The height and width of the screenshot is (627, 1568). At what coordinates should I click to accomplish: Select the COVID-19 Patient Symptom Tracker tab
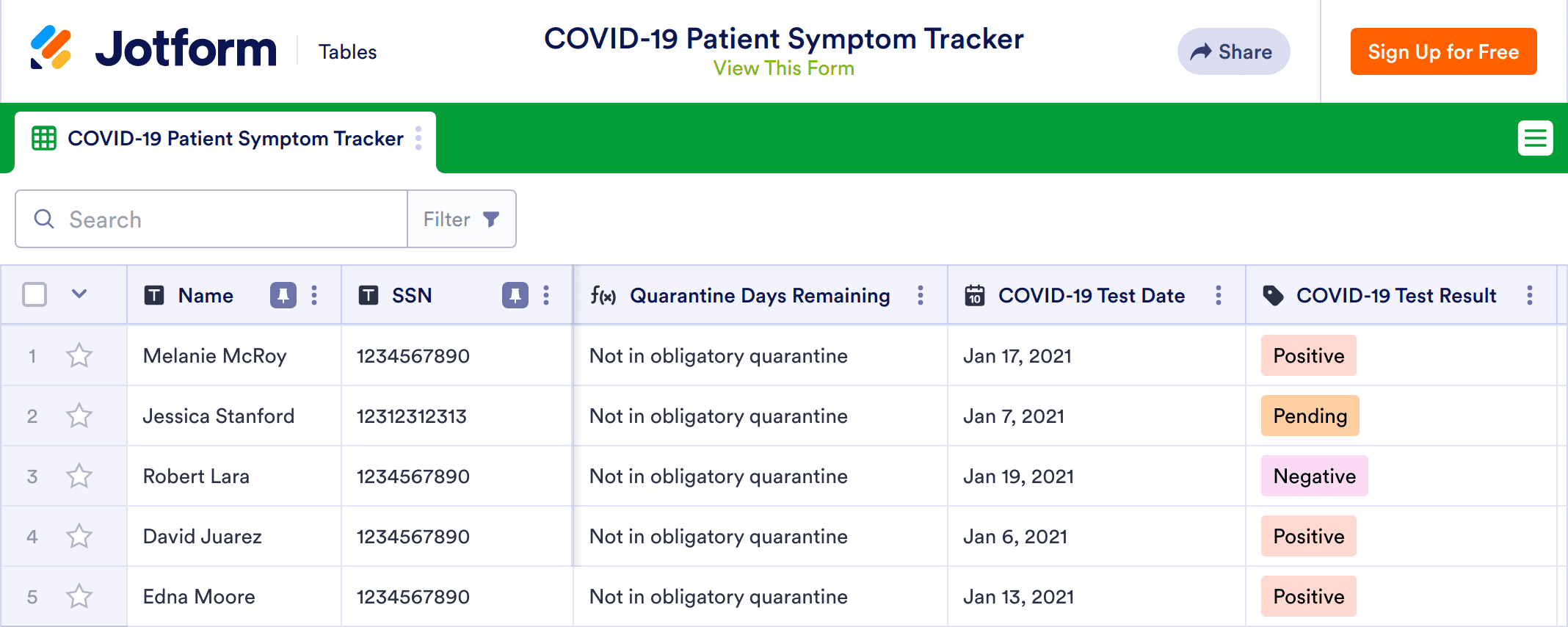pyautogui.click(x=235, y=139)
